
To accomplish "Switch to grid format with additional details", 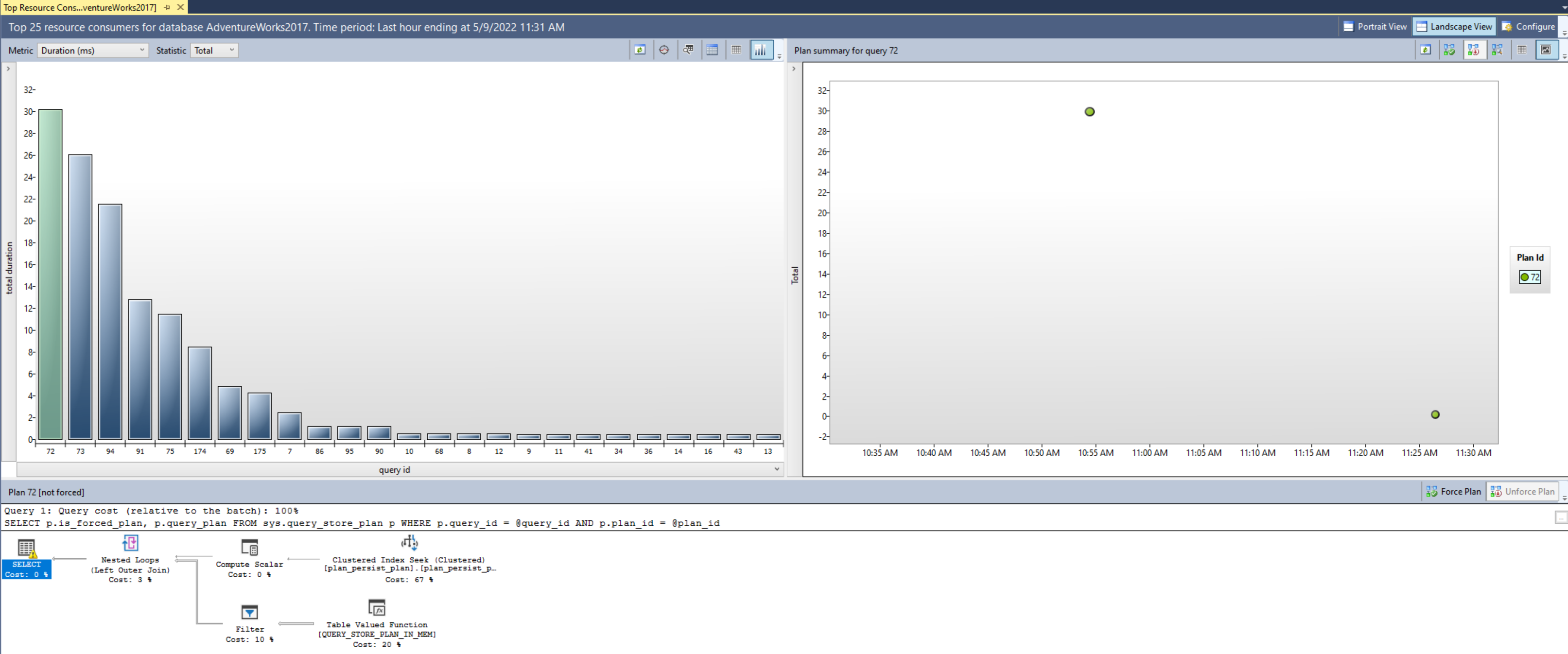I will tap(712, 50).
